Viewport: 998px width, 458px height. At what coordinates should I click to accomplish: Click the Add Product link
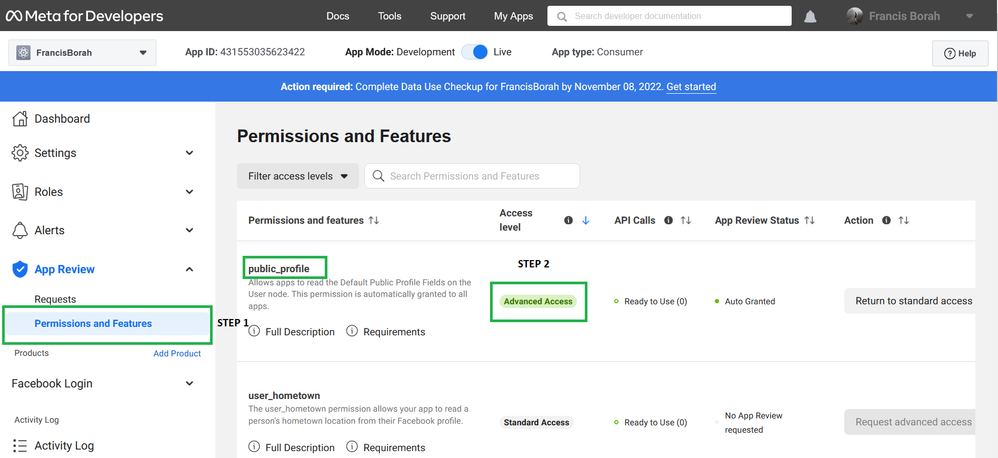point(177,353)
